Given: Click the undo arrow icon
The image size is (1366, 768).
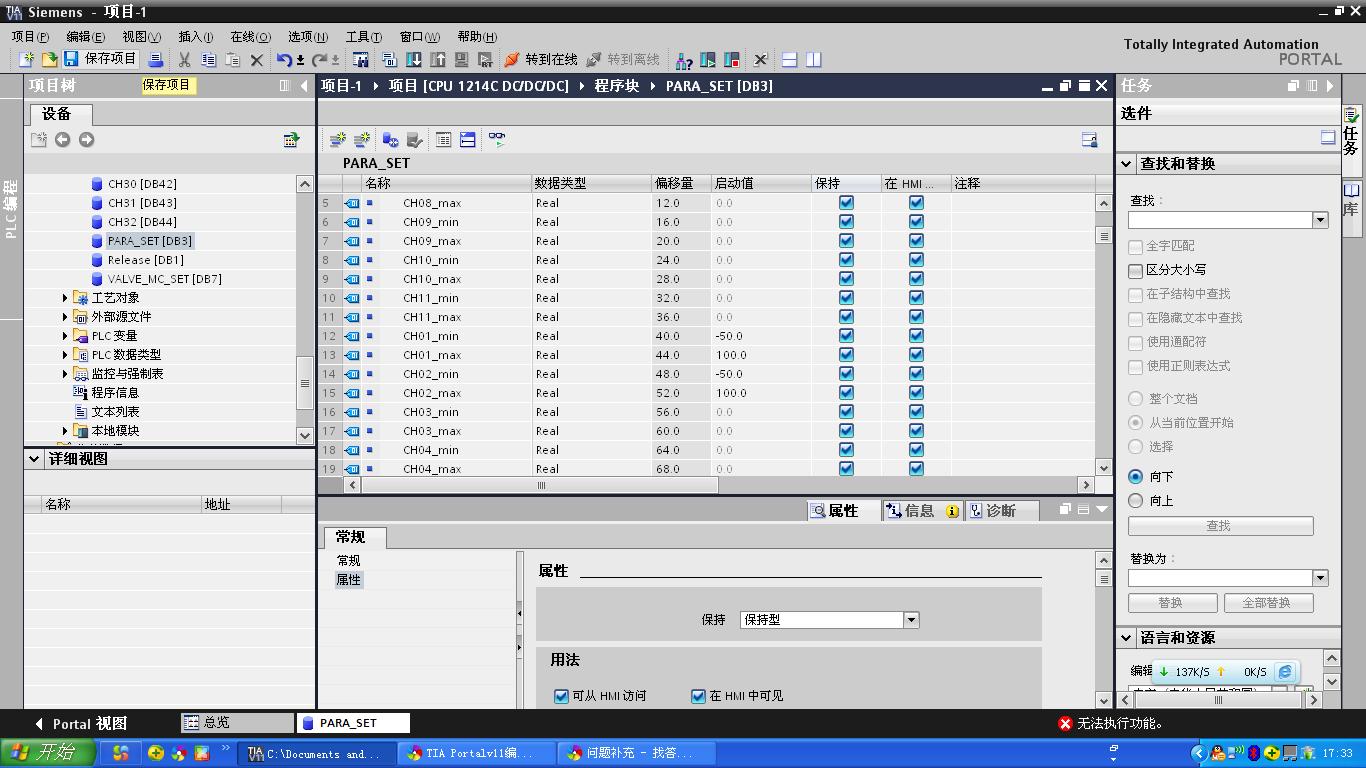Looking at the screenshot, I should (284, 60).
